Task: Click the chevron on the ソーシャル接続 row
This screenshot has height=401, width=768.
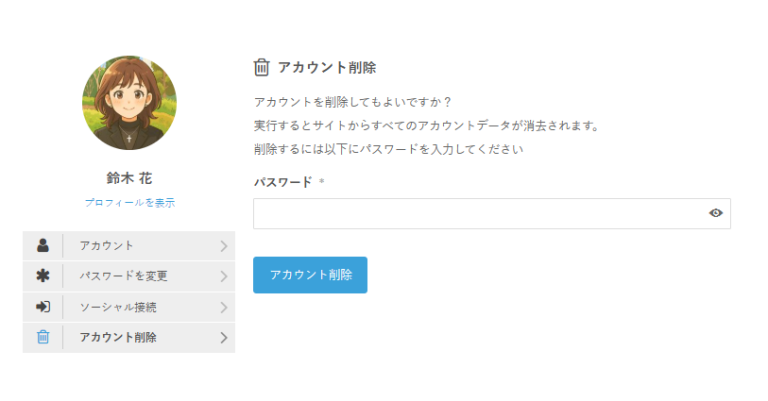Action: pyautogui.click(x=223, y=306)
